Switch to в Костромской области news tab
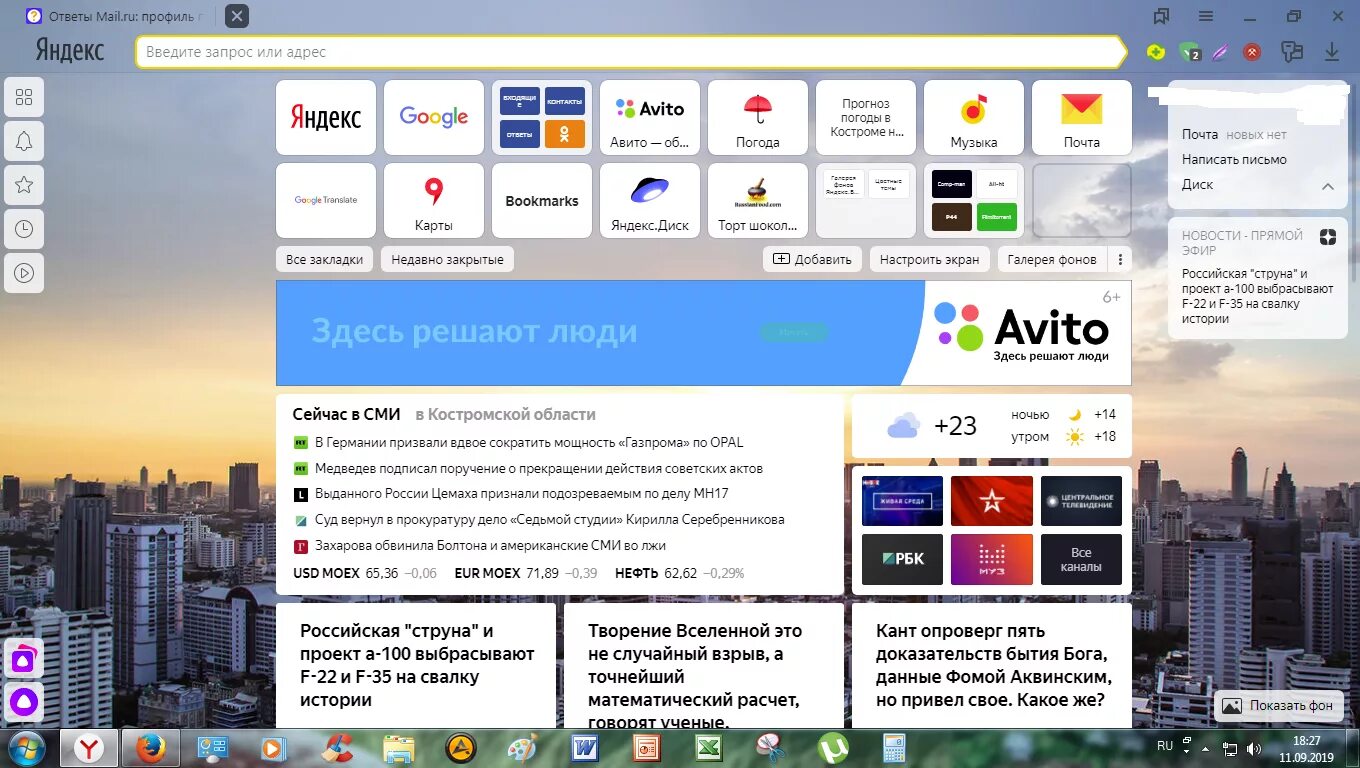The height and width of the screenshot is (768, 1360). 505,414
